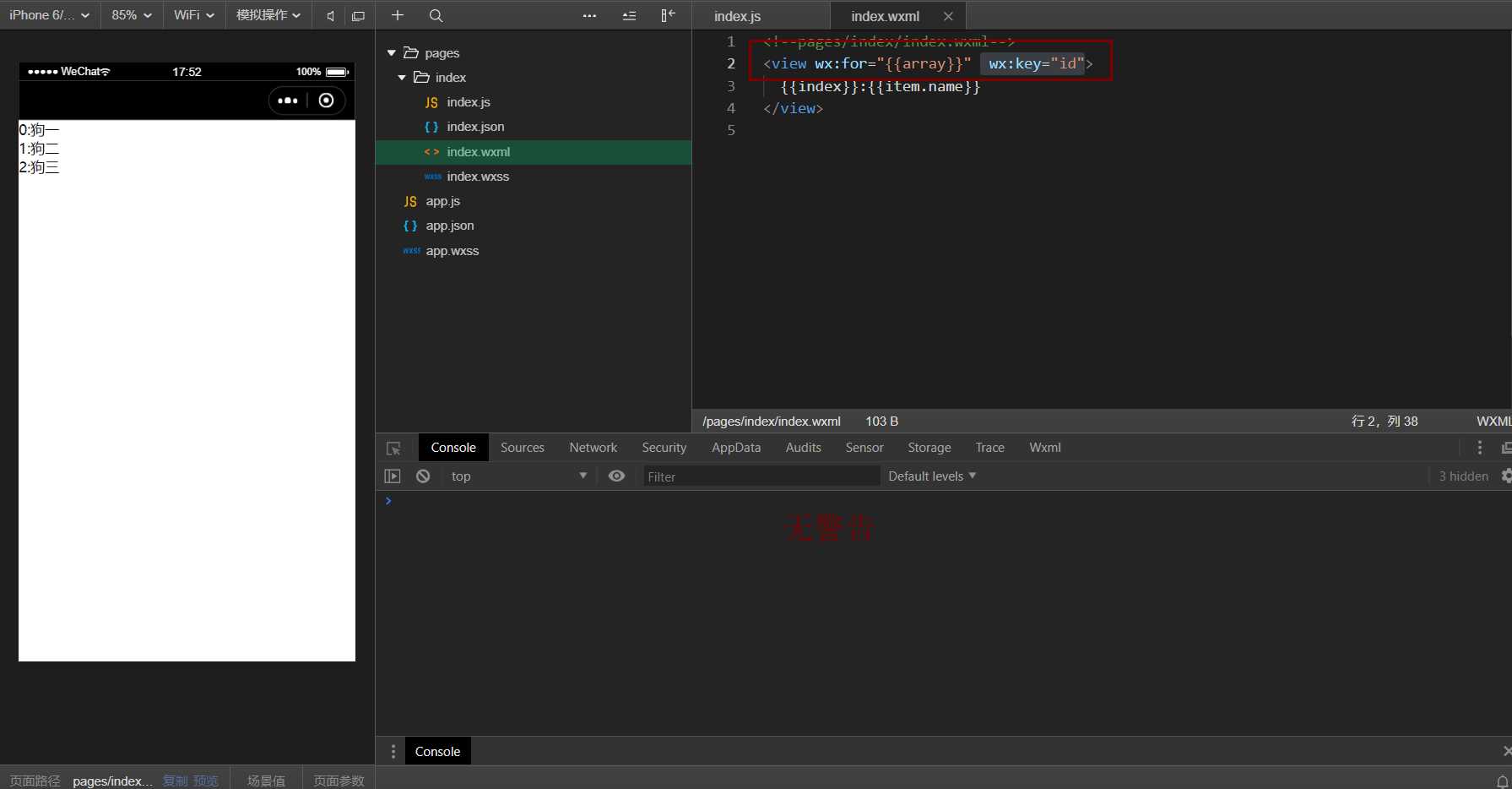Click simulator list item 0:狗一
The image size is (1512, 789).
[40, 130]
